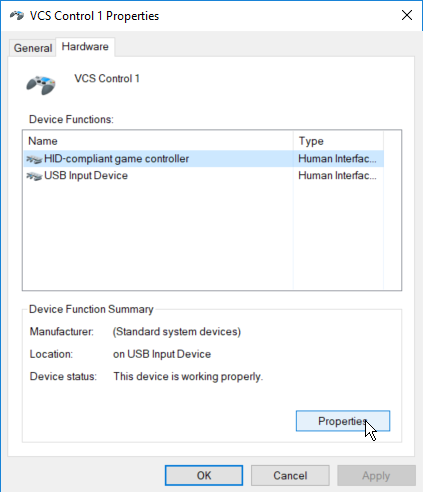Click the large VCS Control 1 gamepad icon
Viewport: 423px width, 492px height.
41,85
